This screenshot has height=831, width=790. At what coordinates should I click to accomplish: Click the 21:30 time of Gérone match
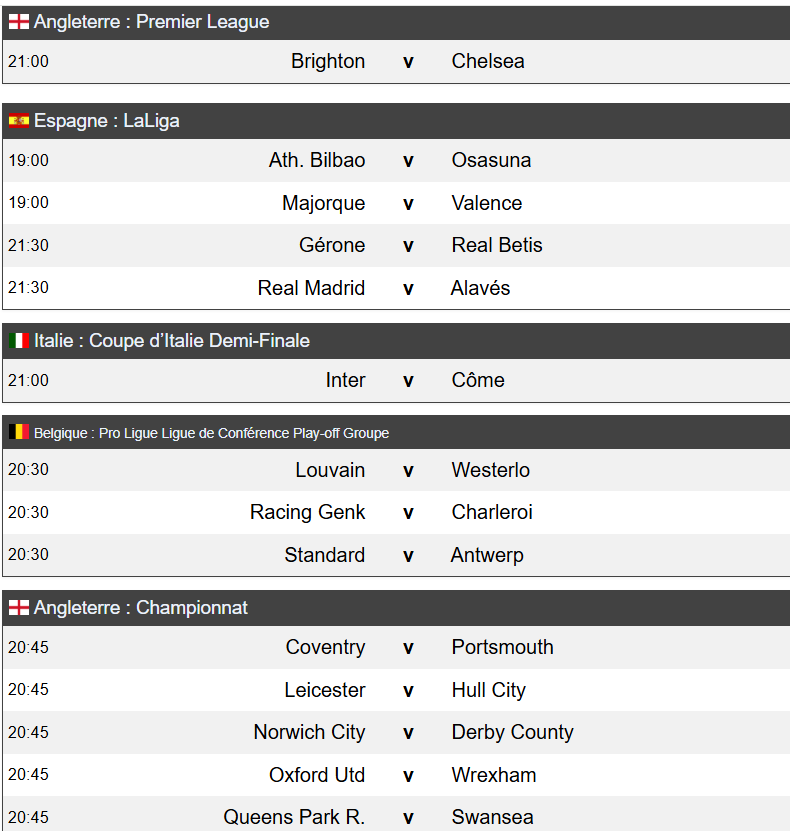[28, 245]
